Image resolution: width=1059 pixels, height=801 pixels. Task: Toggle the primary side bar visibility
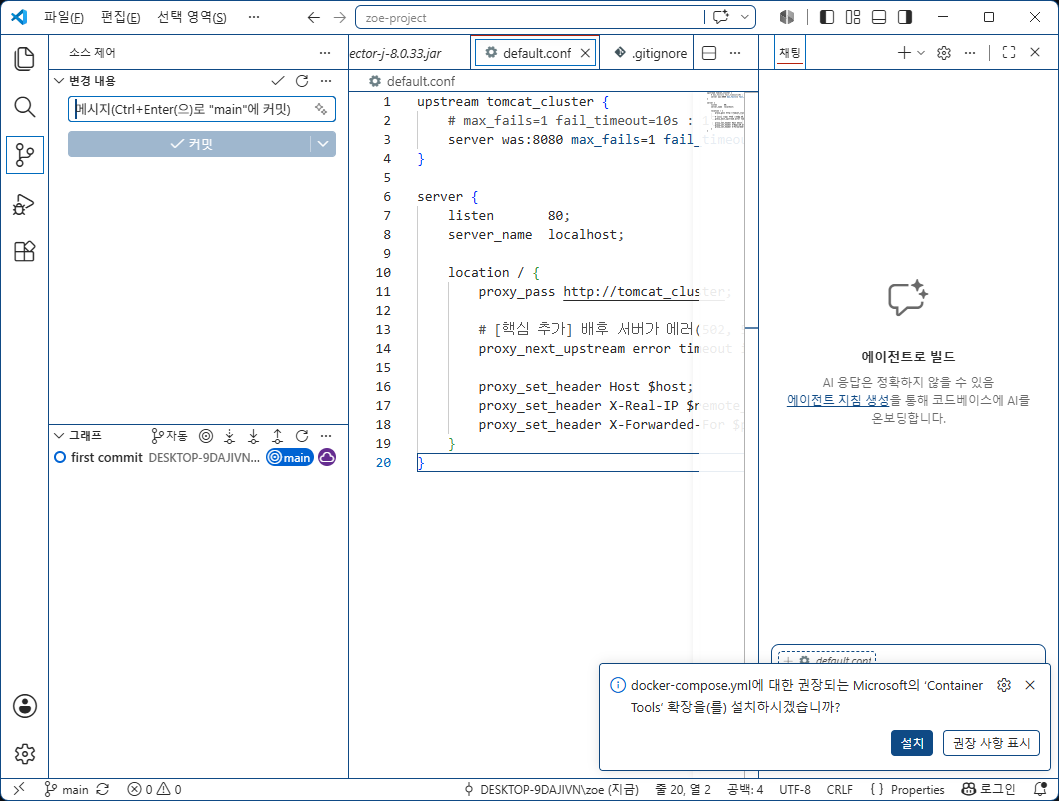[x=827, y=18]
